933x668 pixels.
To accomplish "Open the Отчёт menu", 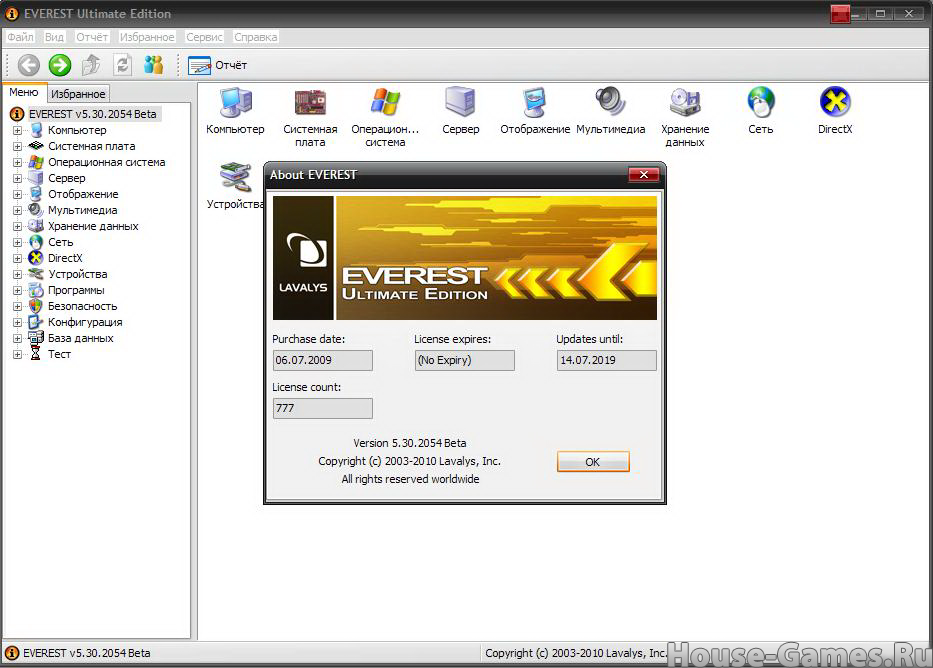I will (x=92, y=37).
